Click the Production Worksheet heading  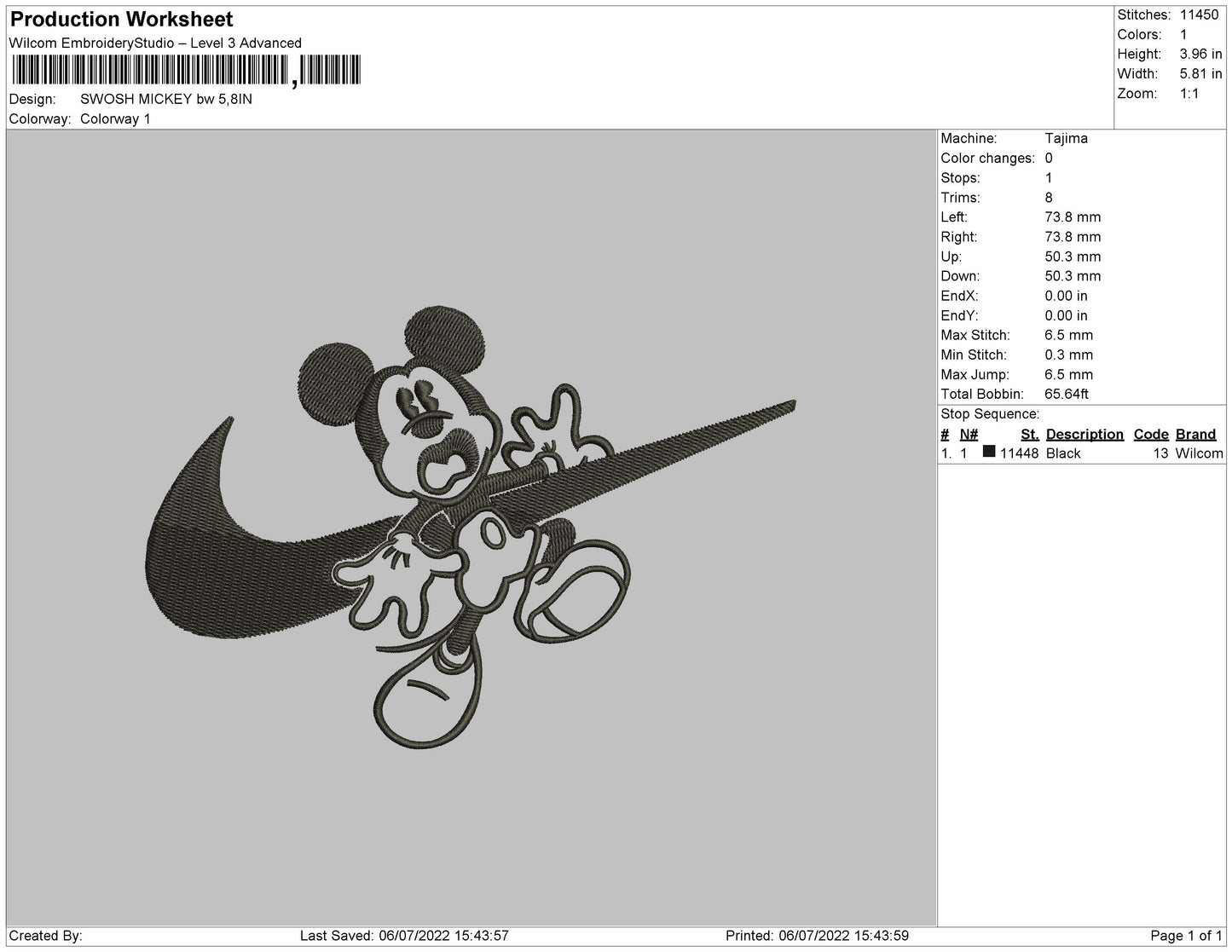click(121, 19)
